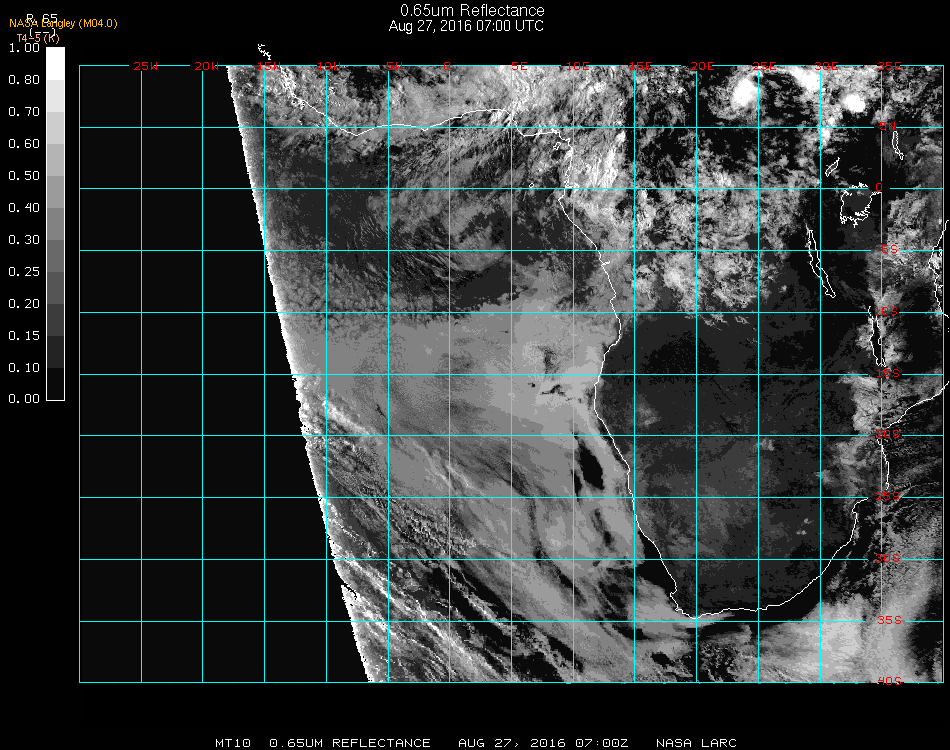Click the 0.15 colorbar scale value
This screenshot has width=950, height=750.
point(24,336)
